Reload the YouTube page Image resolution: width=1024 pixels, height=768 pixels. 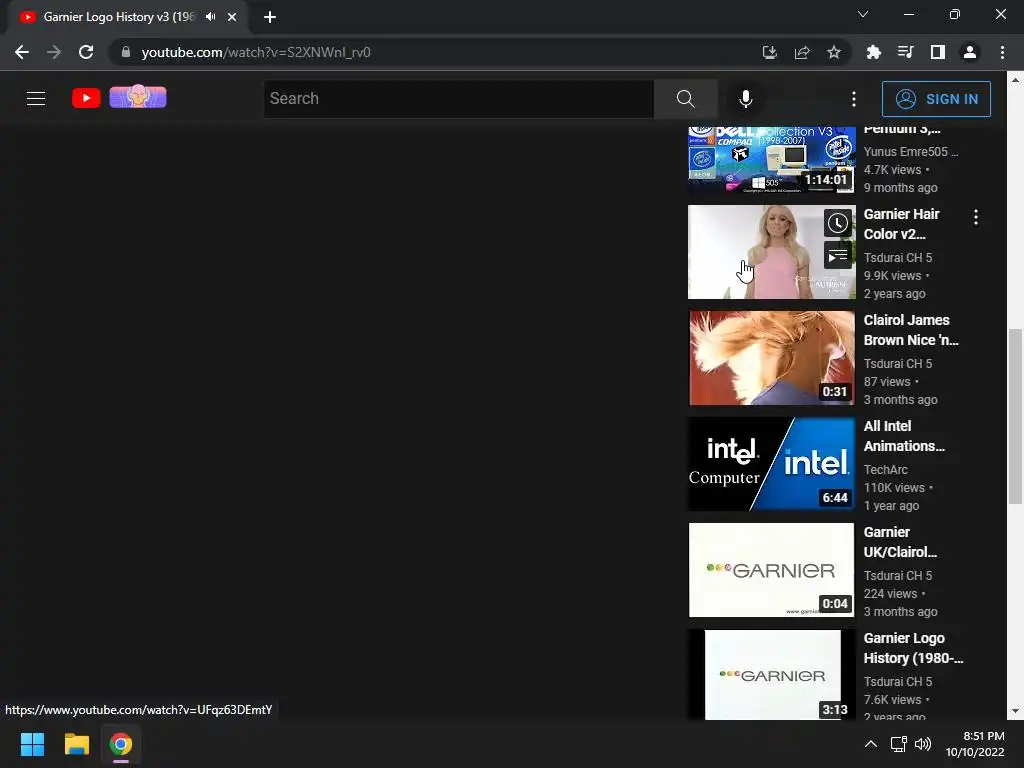[86, 52]
